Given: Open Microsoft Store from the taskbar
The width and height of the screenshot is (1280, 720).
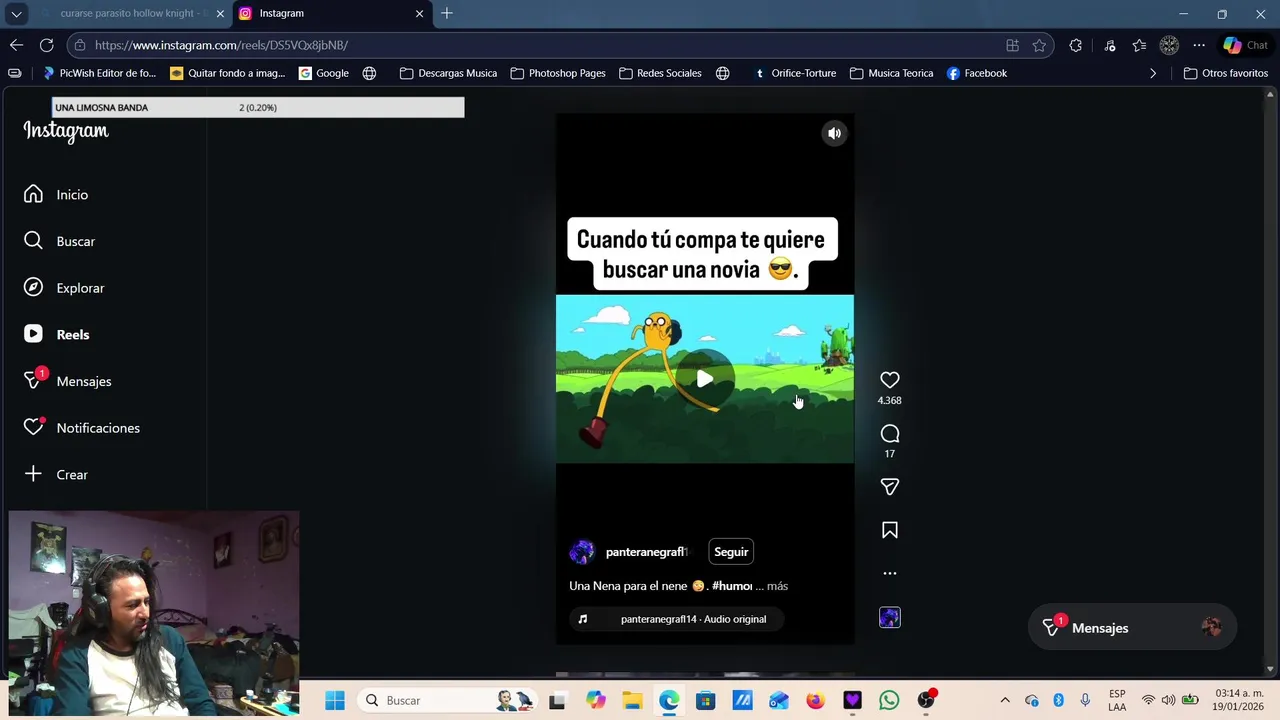Looking at the screenshot, I should pos(705,700).
